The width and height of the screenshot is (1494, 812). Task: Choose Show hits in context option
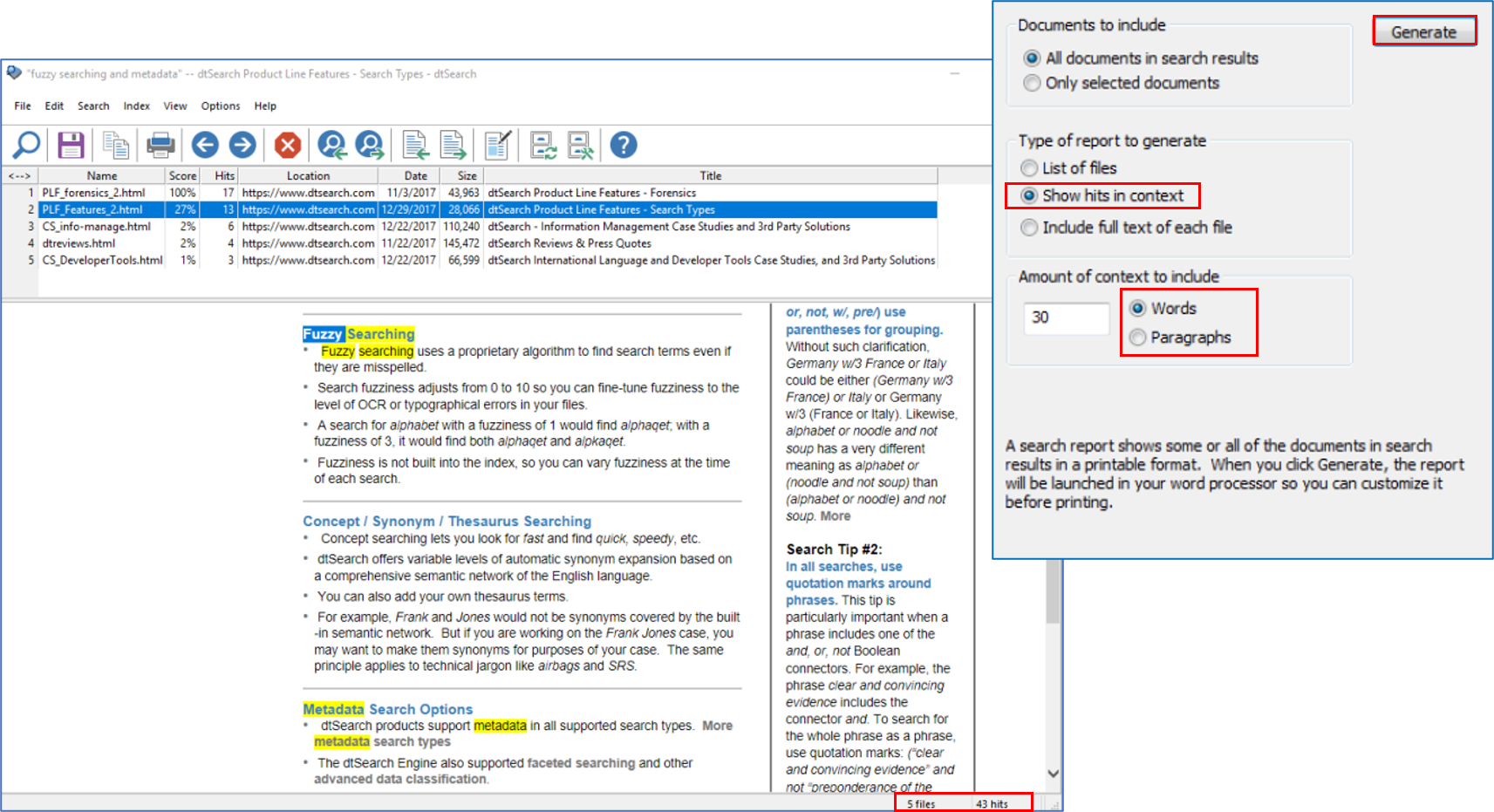pos(1103,195)
